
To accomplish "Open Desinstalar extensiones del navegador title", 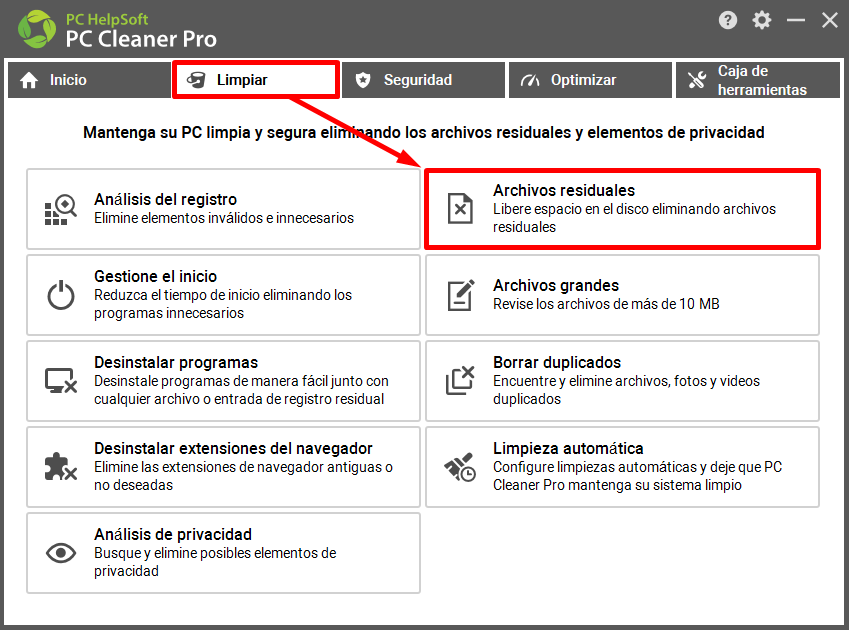I will point(233,448).
